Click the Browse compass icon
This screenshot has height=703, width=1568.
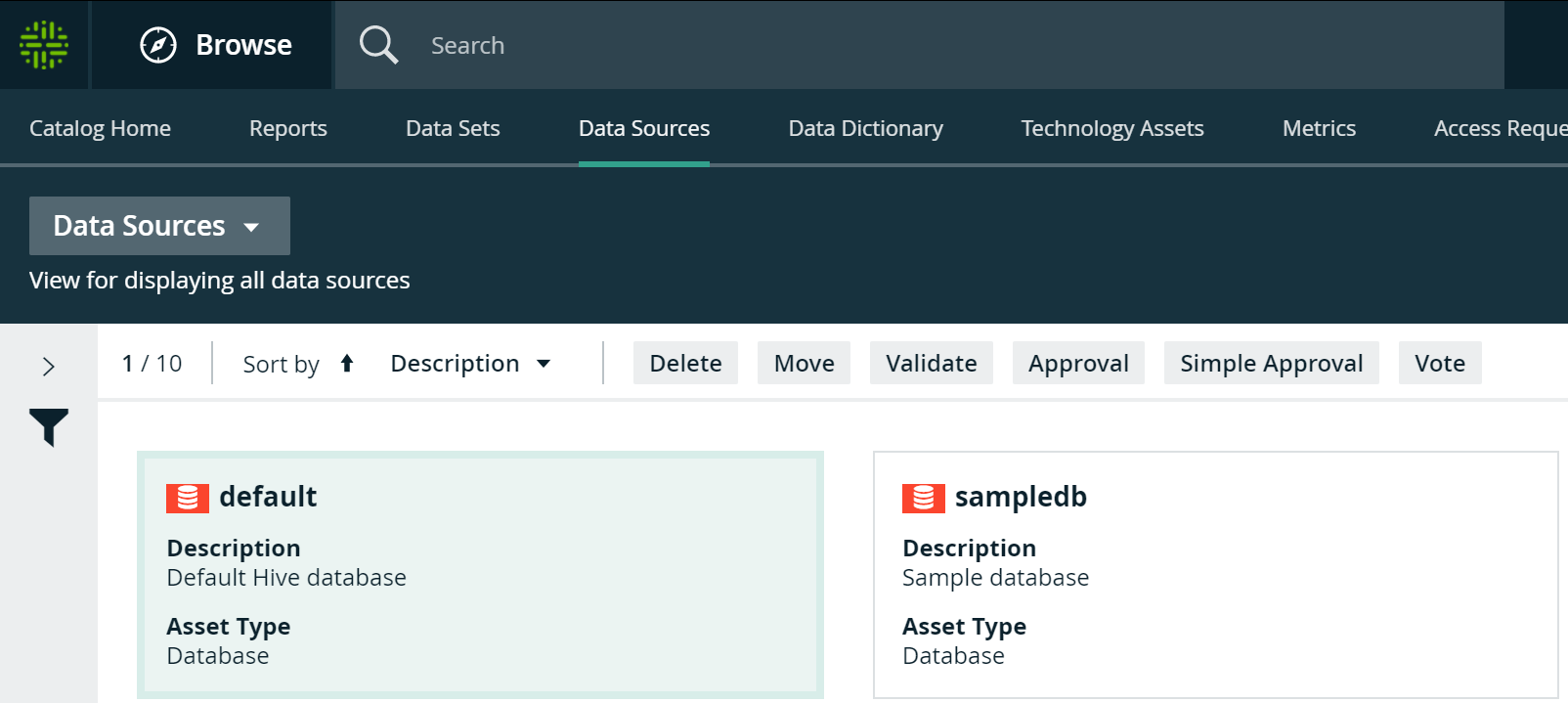click(x=158, y=45)
